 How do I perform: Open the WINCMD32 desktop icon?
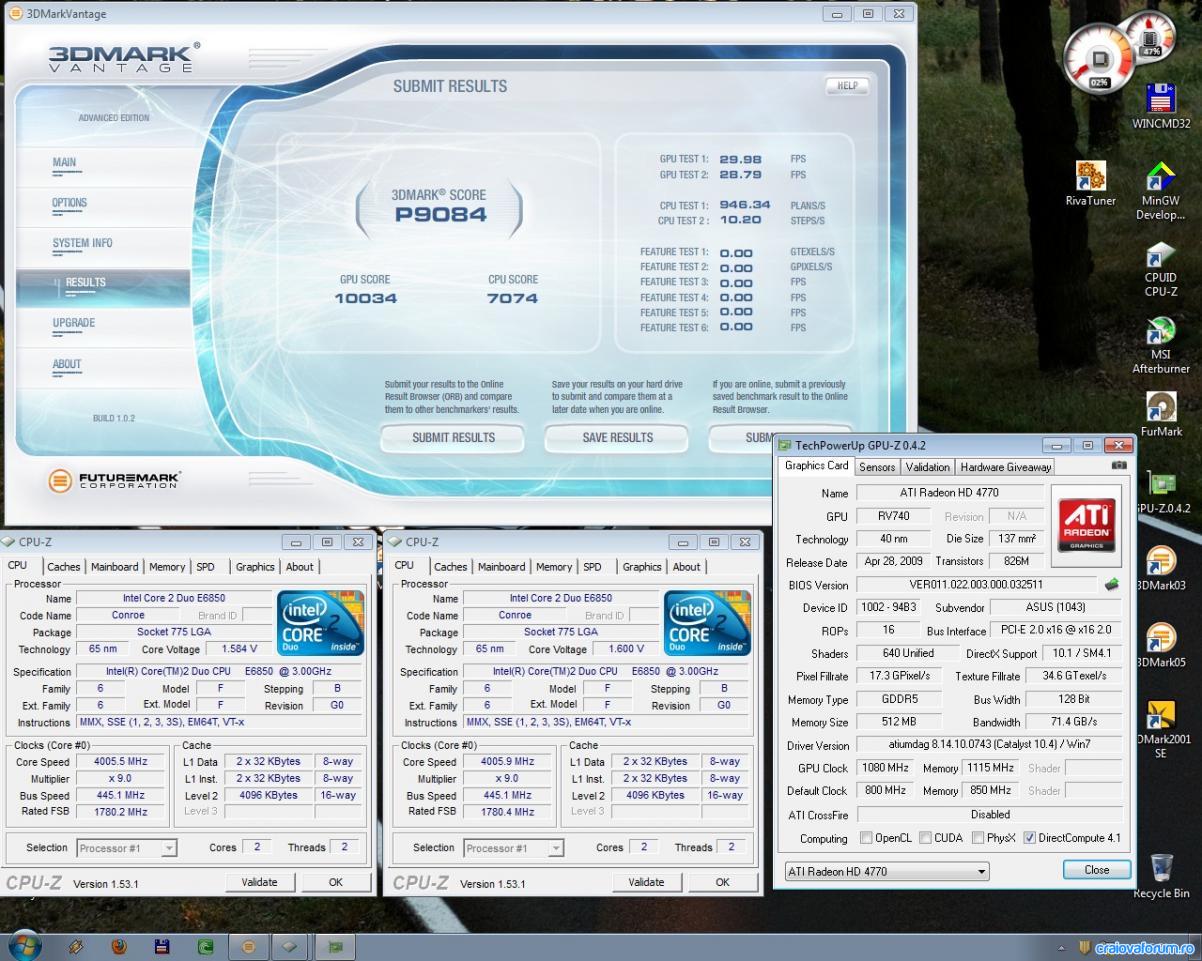pos(1160,107)
